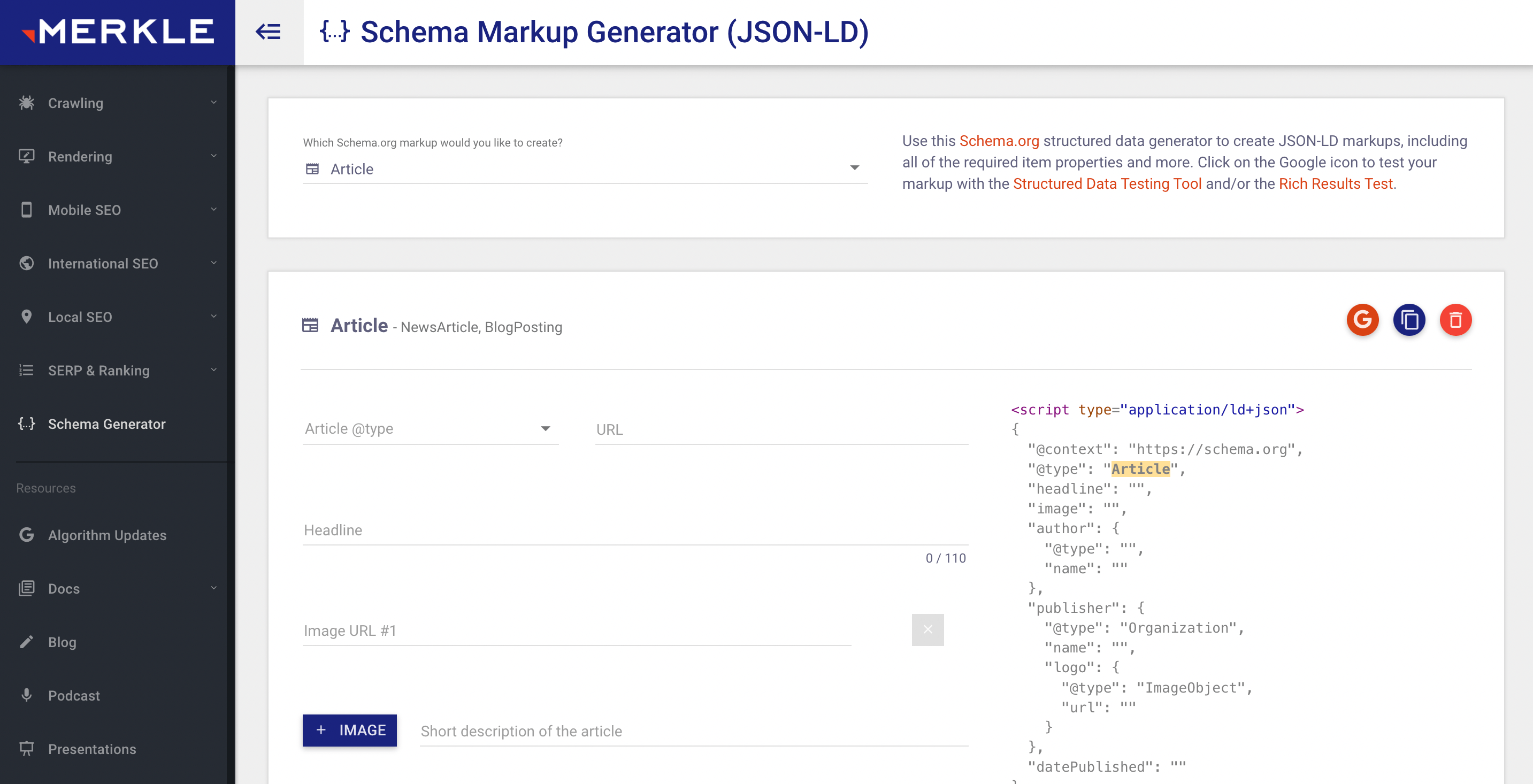Click the Headline input field
The height and width of the screenshot is (784, 1533).
point(634,529)
